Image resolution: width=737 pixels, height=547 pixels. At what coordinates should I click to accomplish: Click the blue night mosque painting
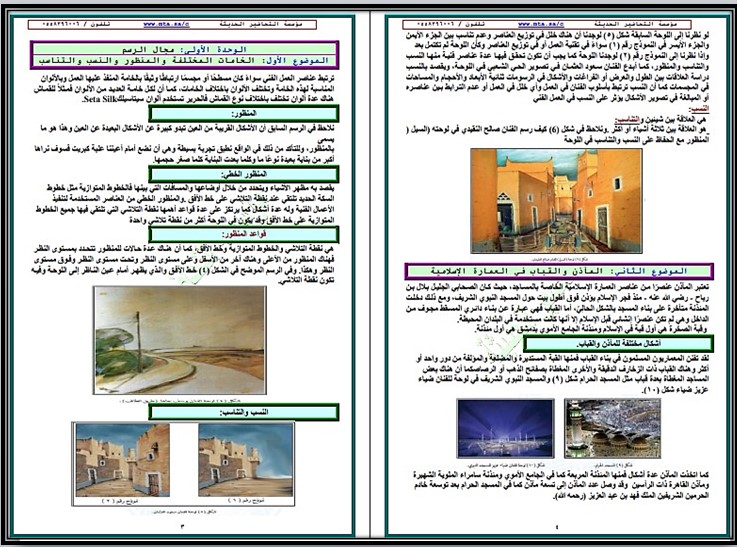tap(505, 429)
